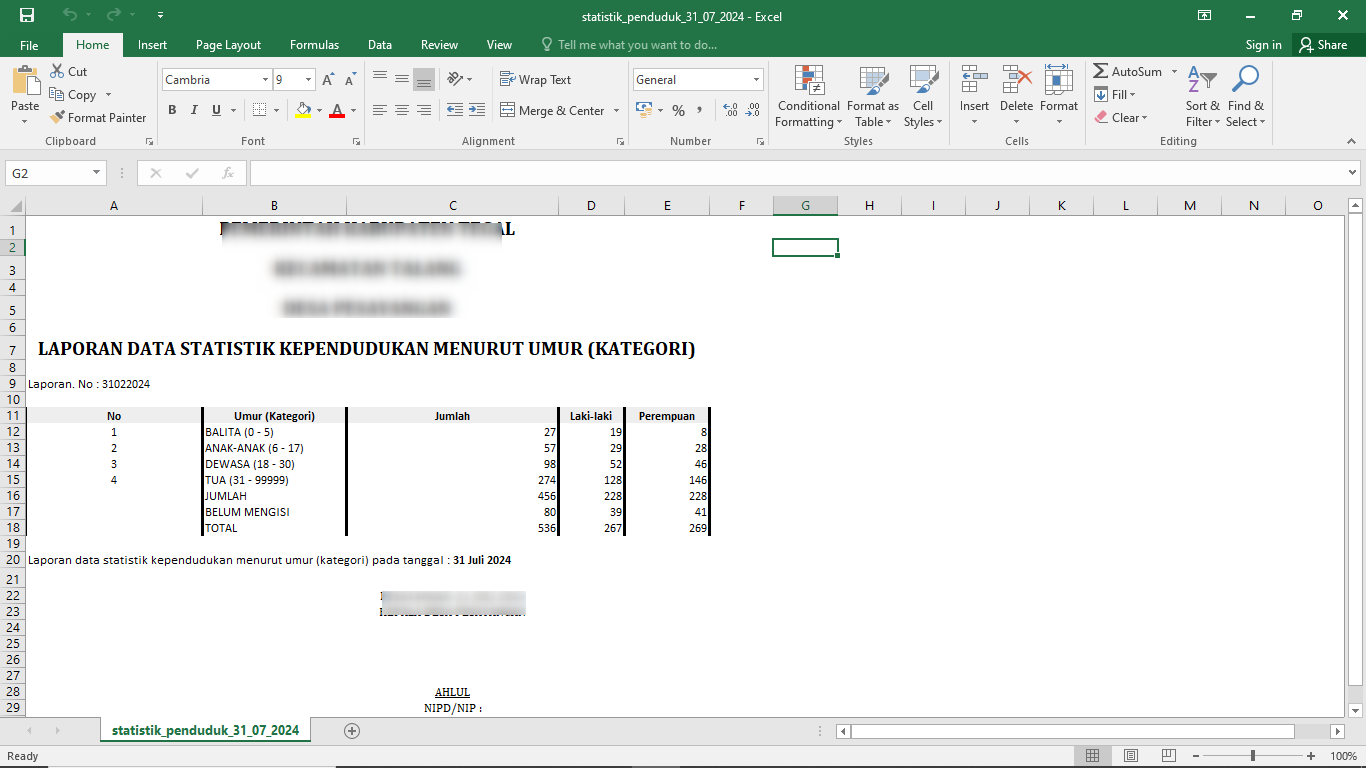Apply Comma Style format
The height and width of the screenshot is (768, 1366).
click(700, 110)
